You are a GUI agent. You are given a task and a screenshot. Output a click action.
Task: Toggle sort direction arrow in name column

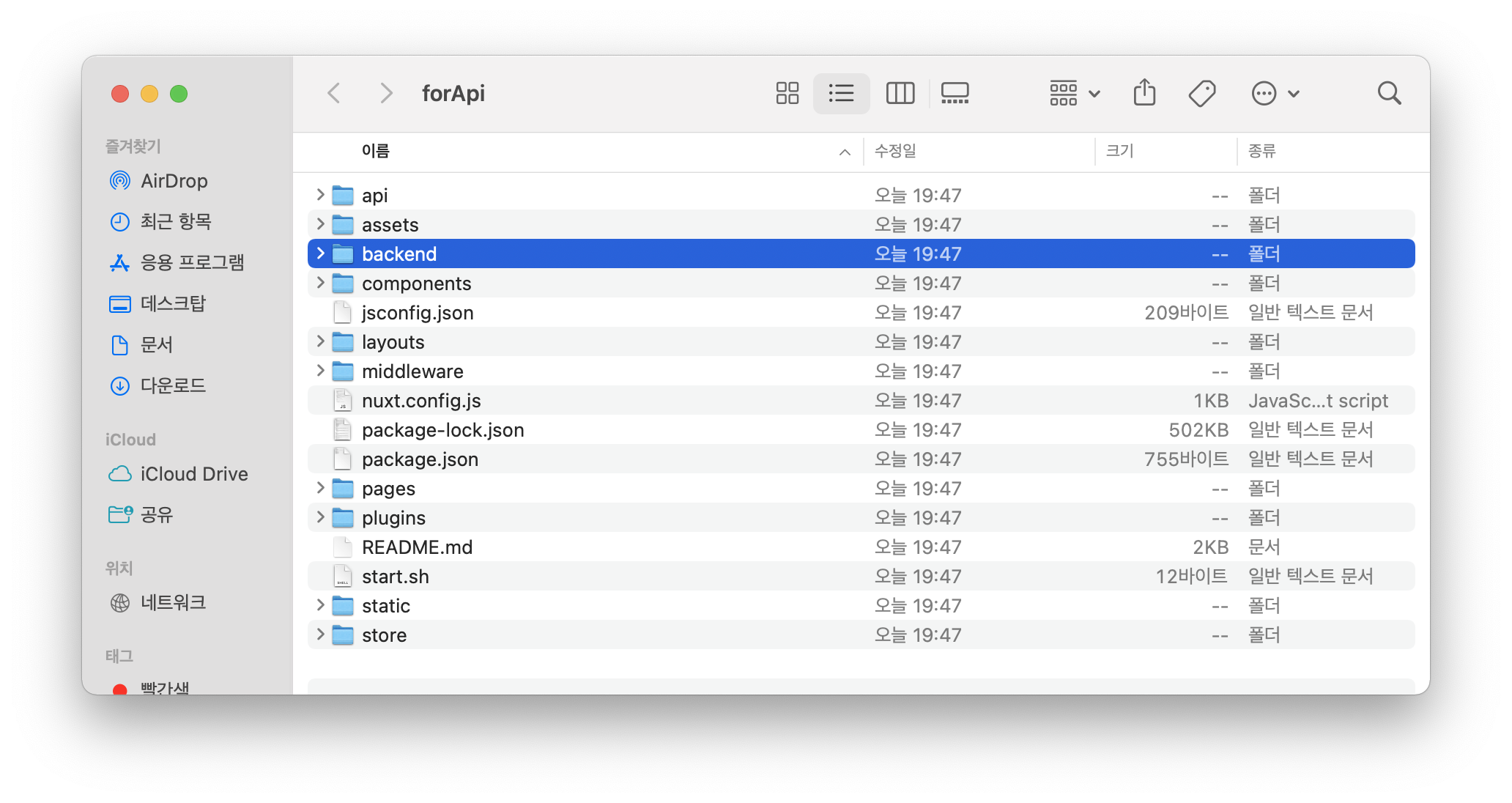click(x=845, y=152)
